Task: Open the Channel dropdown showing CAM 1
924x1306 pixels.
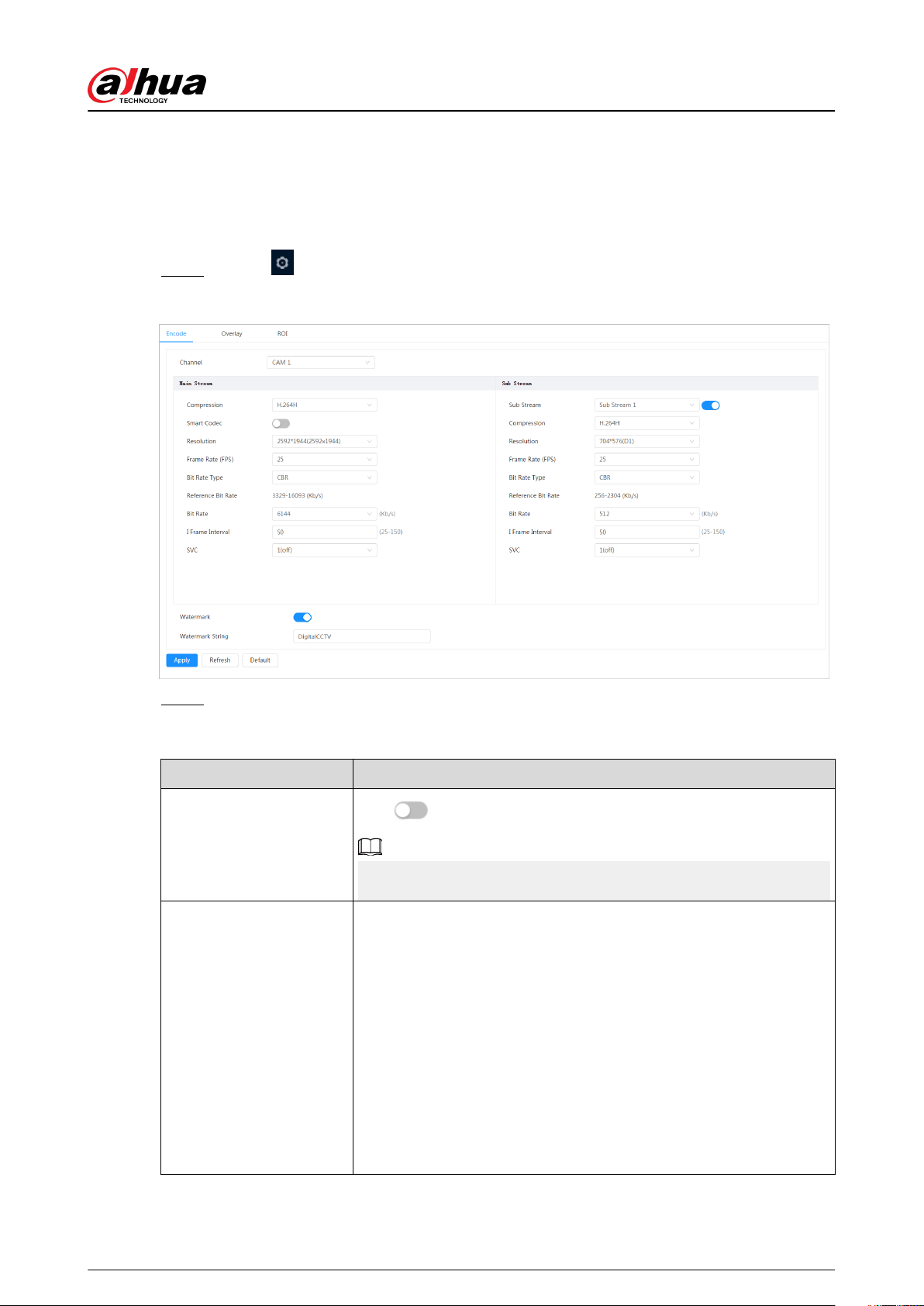Action: (321, 362)
